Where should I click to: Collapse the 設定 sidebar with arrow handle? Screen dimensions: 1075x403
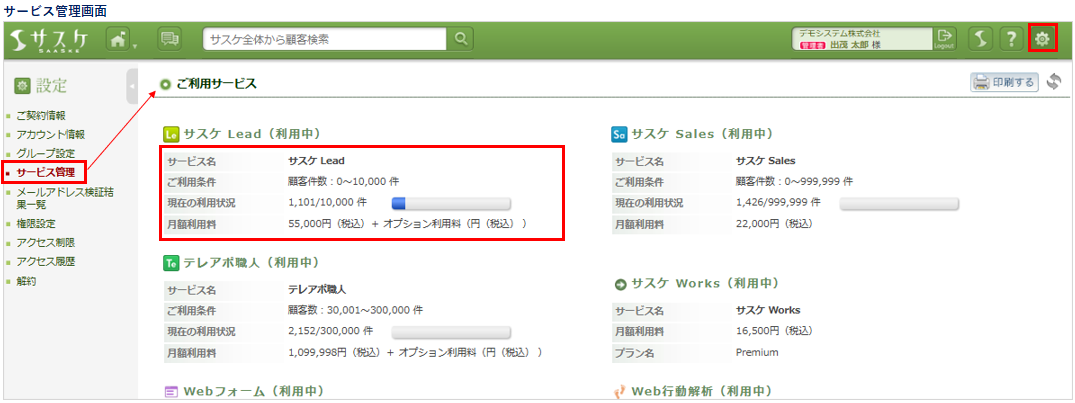coord(132,86)
